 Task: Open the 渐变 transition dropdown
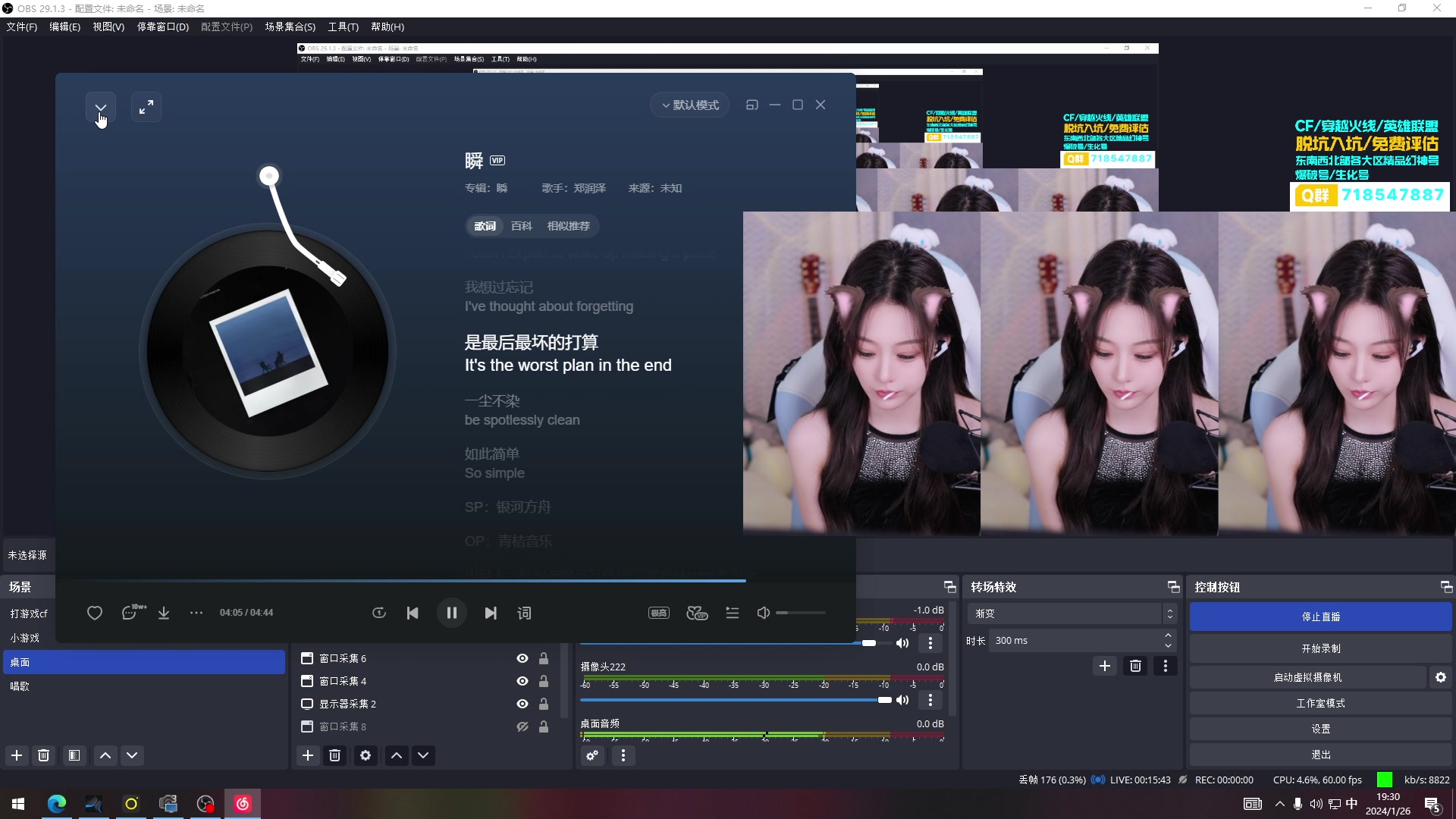1072,613
